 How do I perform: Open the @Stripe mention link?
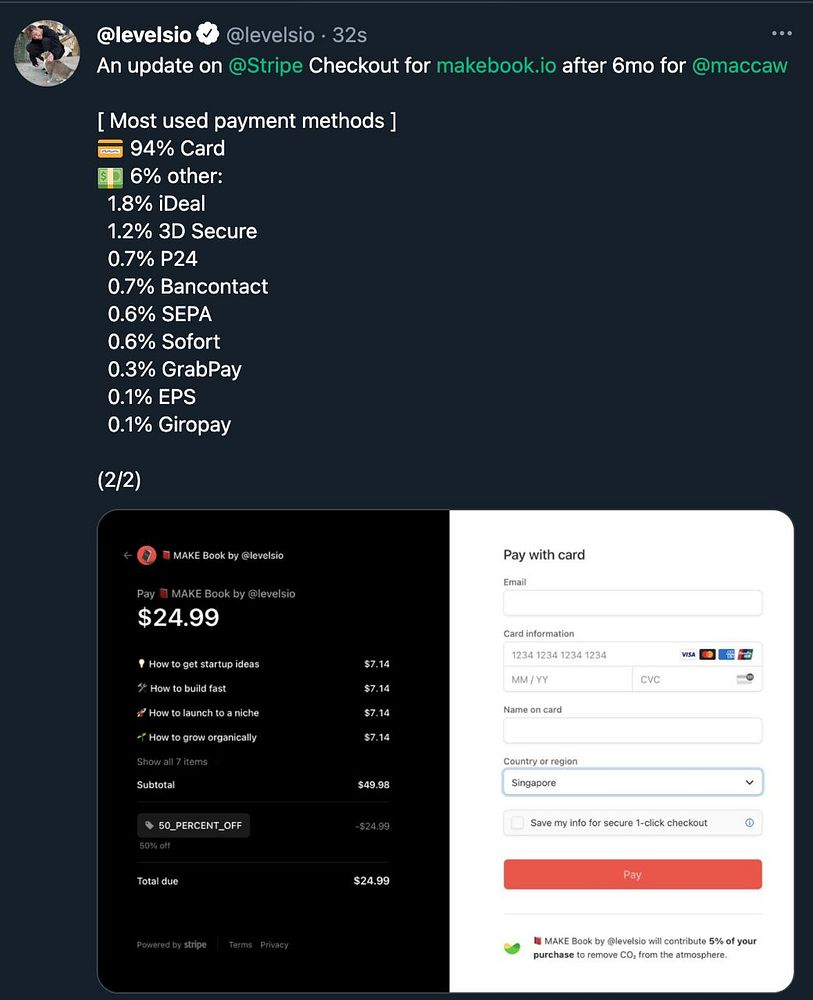[x=265, y=66]
